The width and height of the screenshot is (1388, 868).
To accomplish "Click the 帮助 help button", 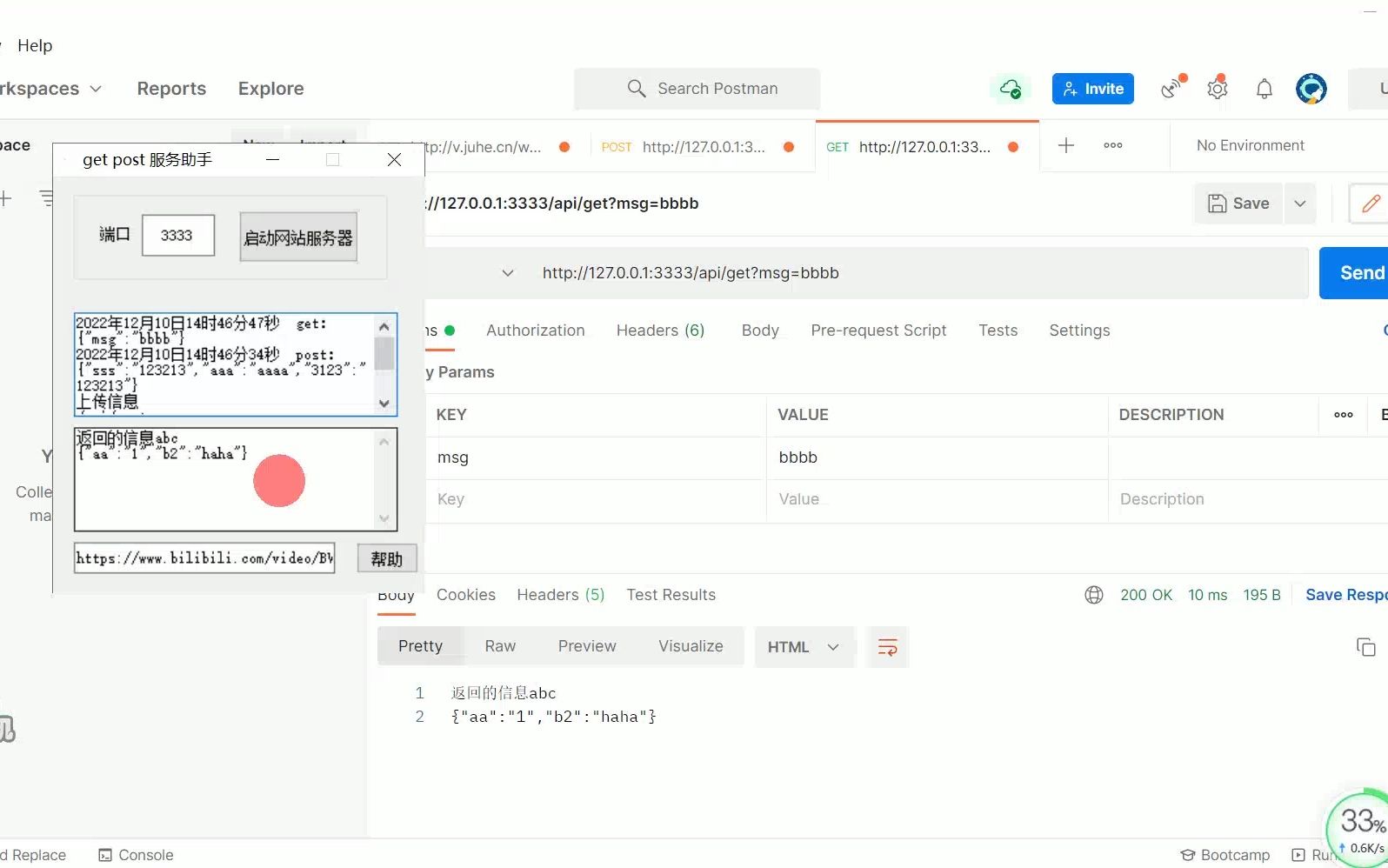I will tap(387, 559).
